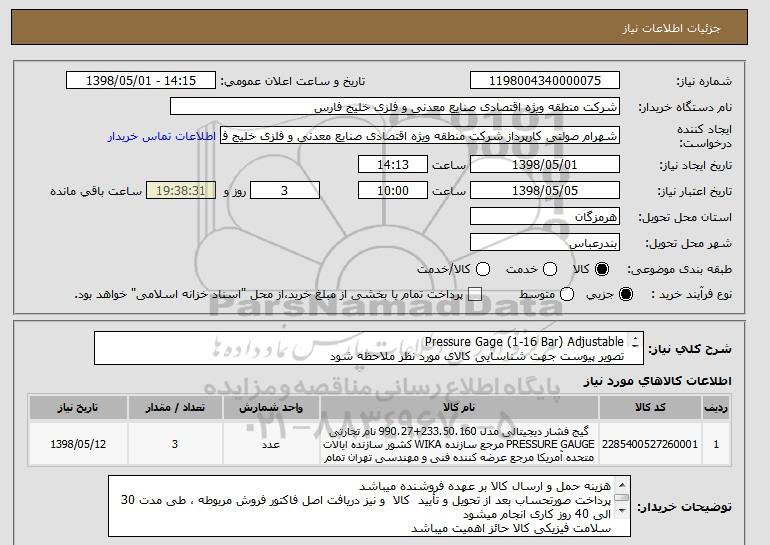This screenshot has width=770, height=545.
Task: Click the delivery city field بندرعباس
Action: (x=545, y=243)
